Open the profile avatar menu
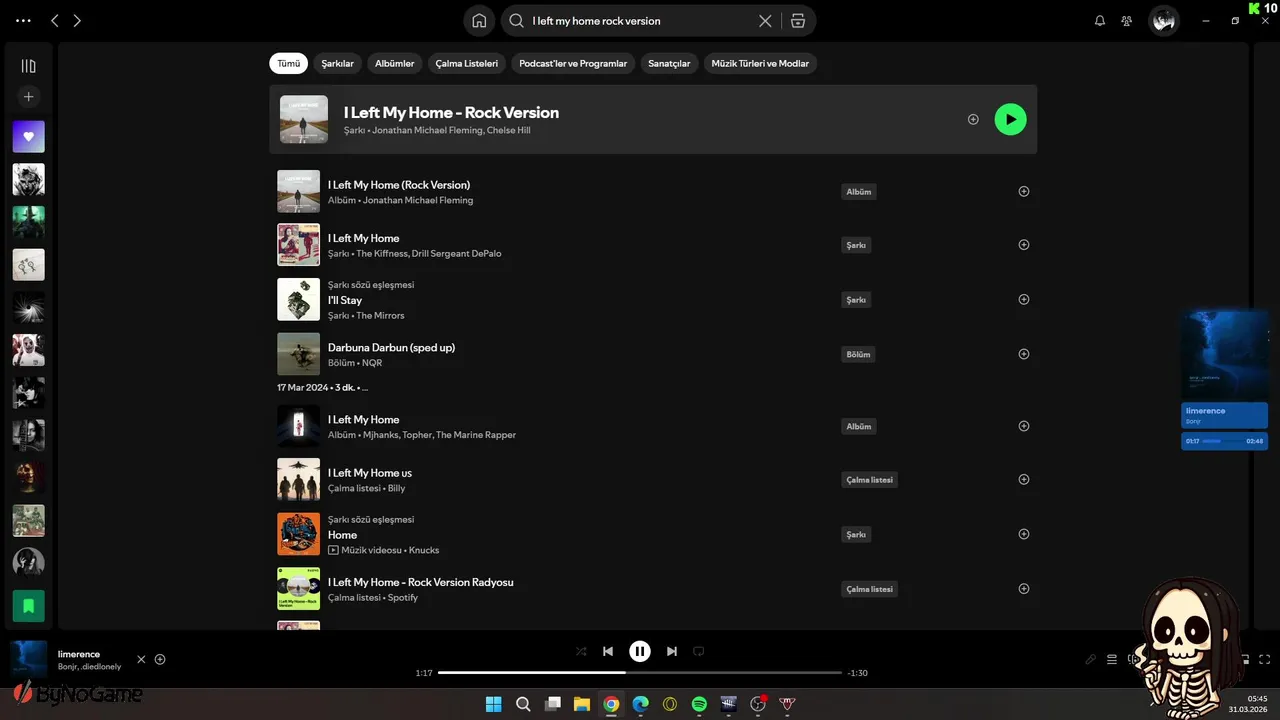The image size is (1280, 720). click(1163, 20)
